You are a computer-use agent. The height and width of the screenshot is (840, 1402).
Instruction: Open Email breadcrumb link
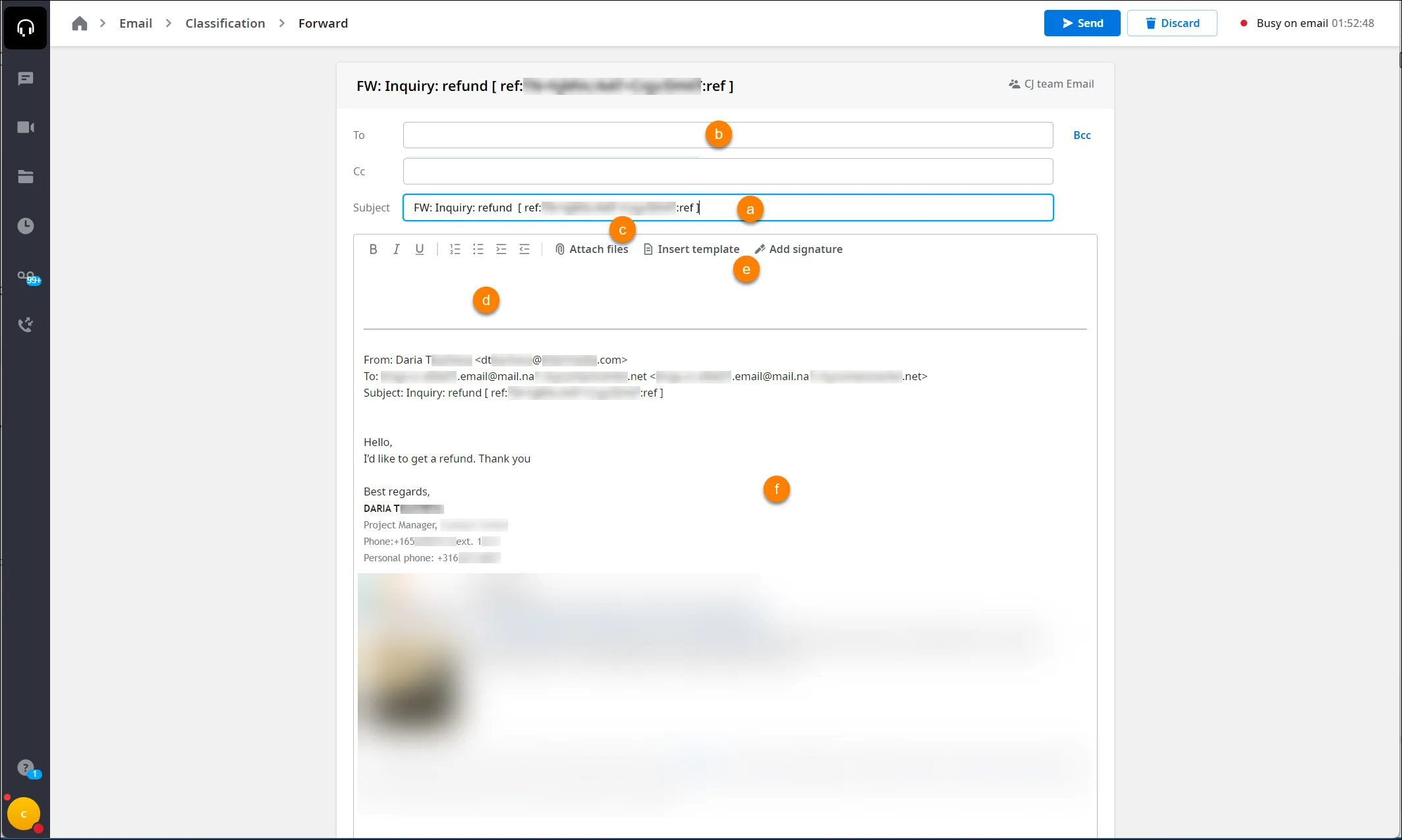[136, 23]
